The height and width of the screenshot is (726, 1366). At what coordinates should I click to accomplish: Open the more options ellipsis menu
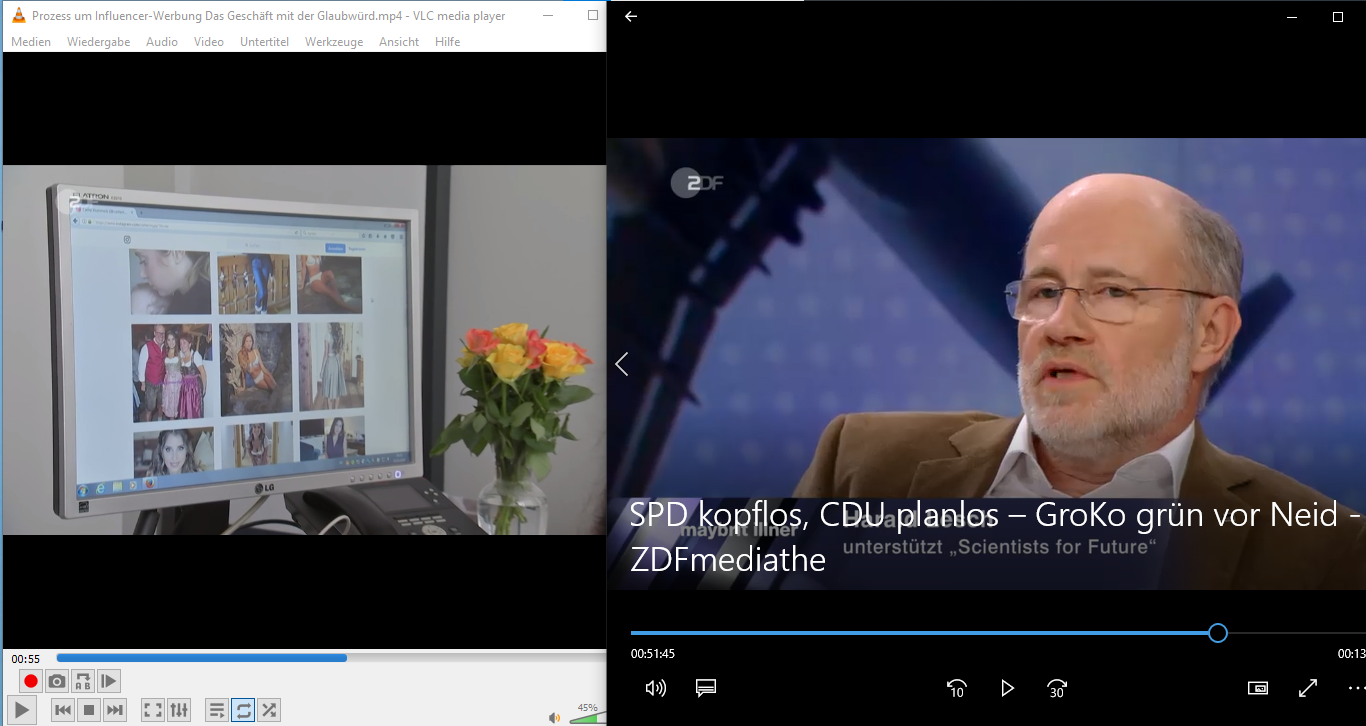point(1355,688)
